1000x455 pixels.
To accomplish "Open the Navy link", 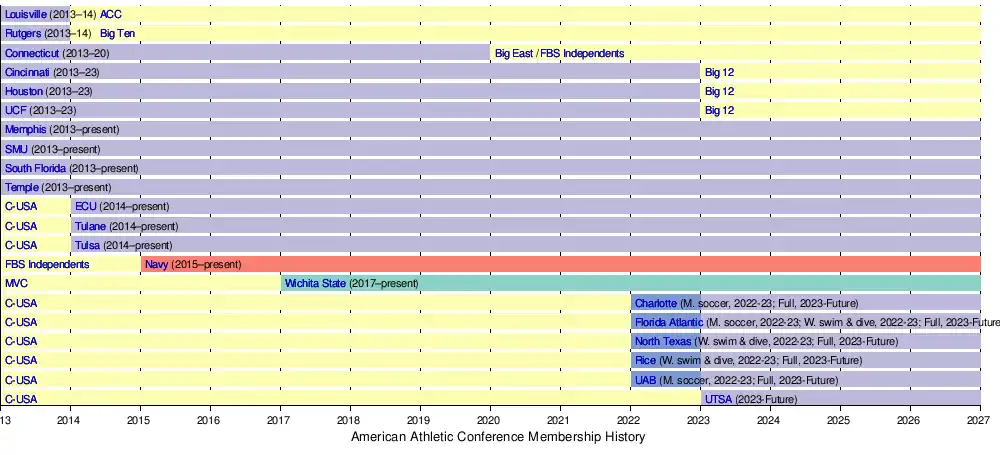I will (155, 264).
